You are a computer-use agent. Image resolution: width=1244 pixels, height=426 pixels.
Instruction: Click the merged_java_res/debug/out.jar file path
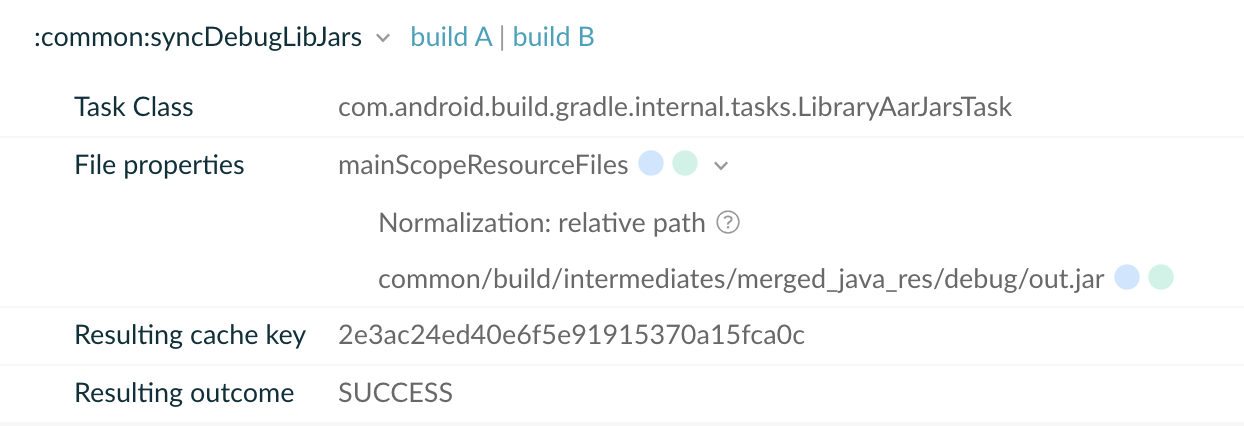click(741, 279)
